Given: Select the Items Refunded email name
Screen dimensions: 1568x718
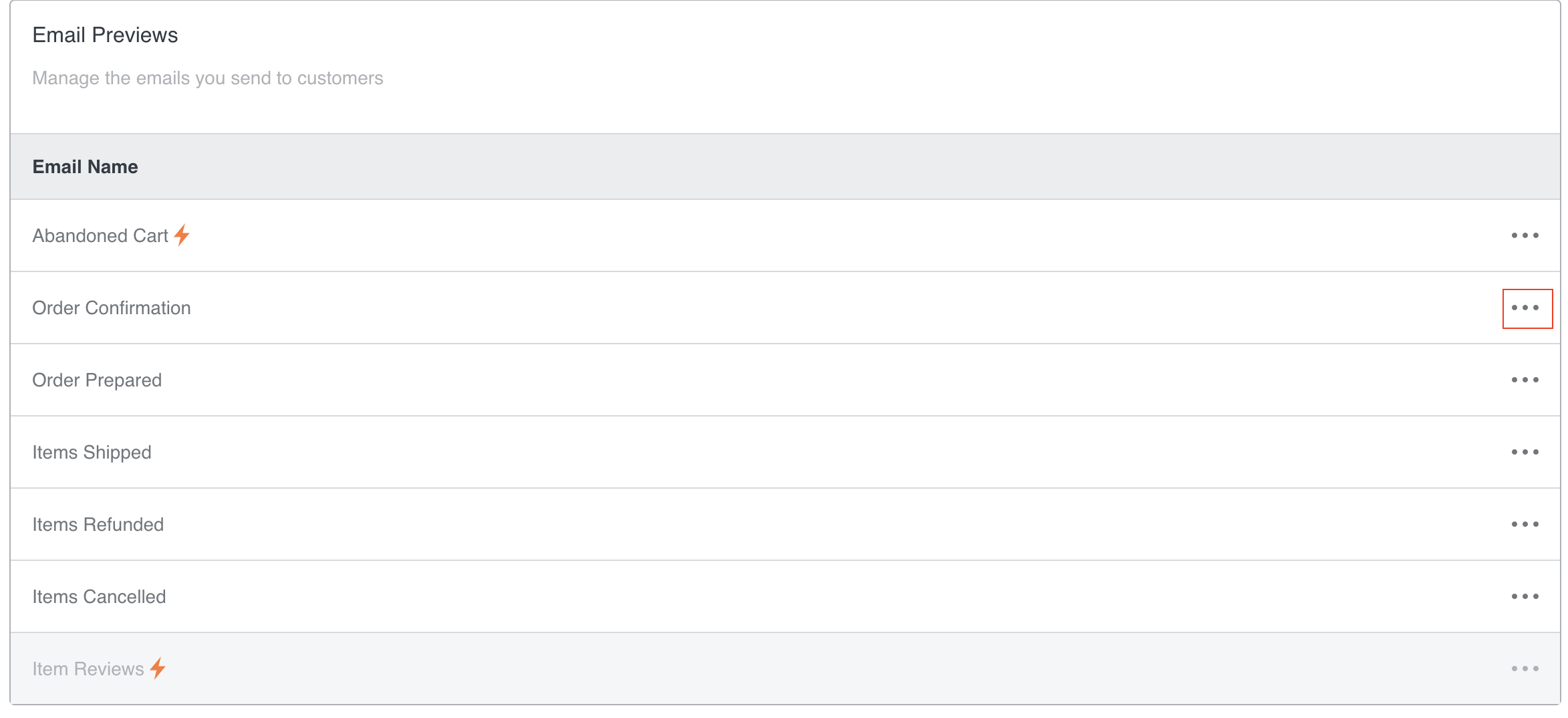Looking at the screenshot, I should point(98,525).
